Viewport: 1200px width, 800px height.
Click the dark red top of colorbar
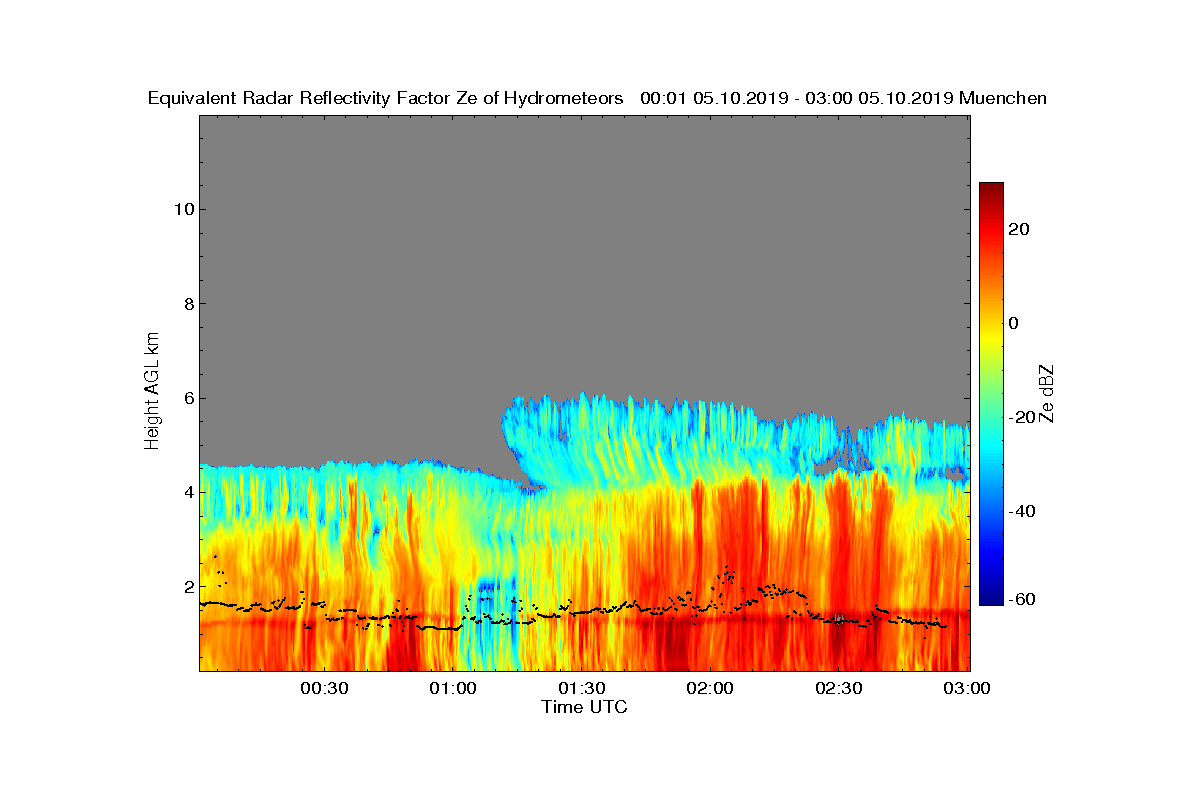tap(991, 189)
